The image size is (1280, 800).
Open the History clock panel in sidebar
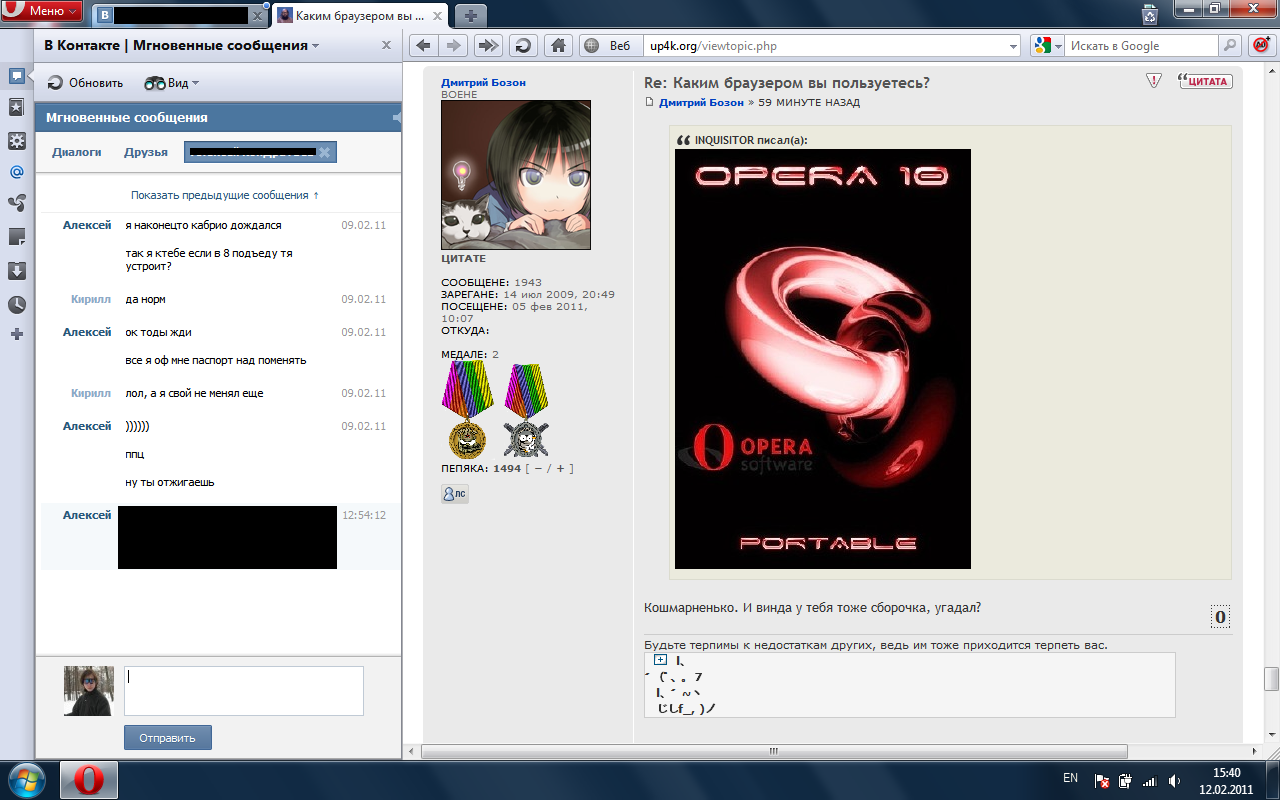(x=16, y=304)
